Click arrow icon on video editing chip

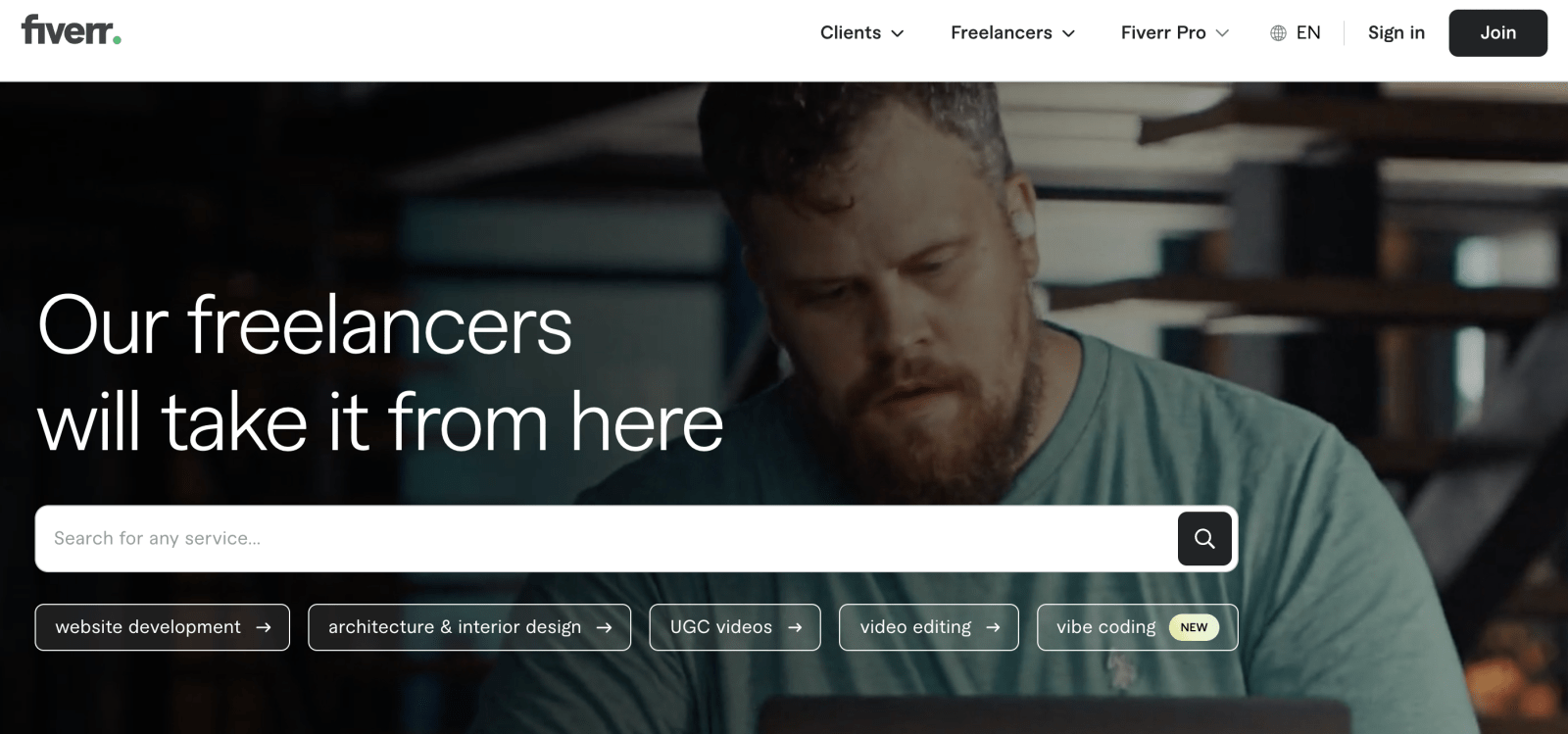[x=993, y=627]
